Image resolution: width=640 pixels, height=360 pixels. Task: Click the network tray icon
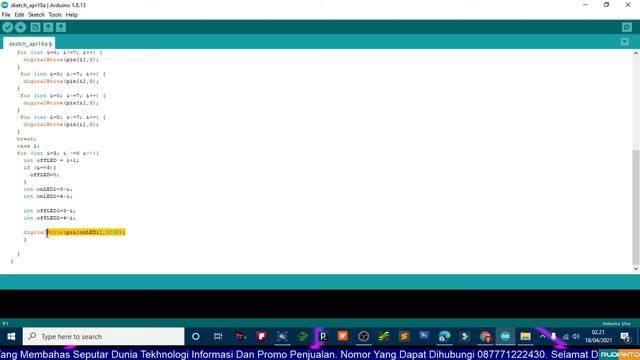pos(565,336)
